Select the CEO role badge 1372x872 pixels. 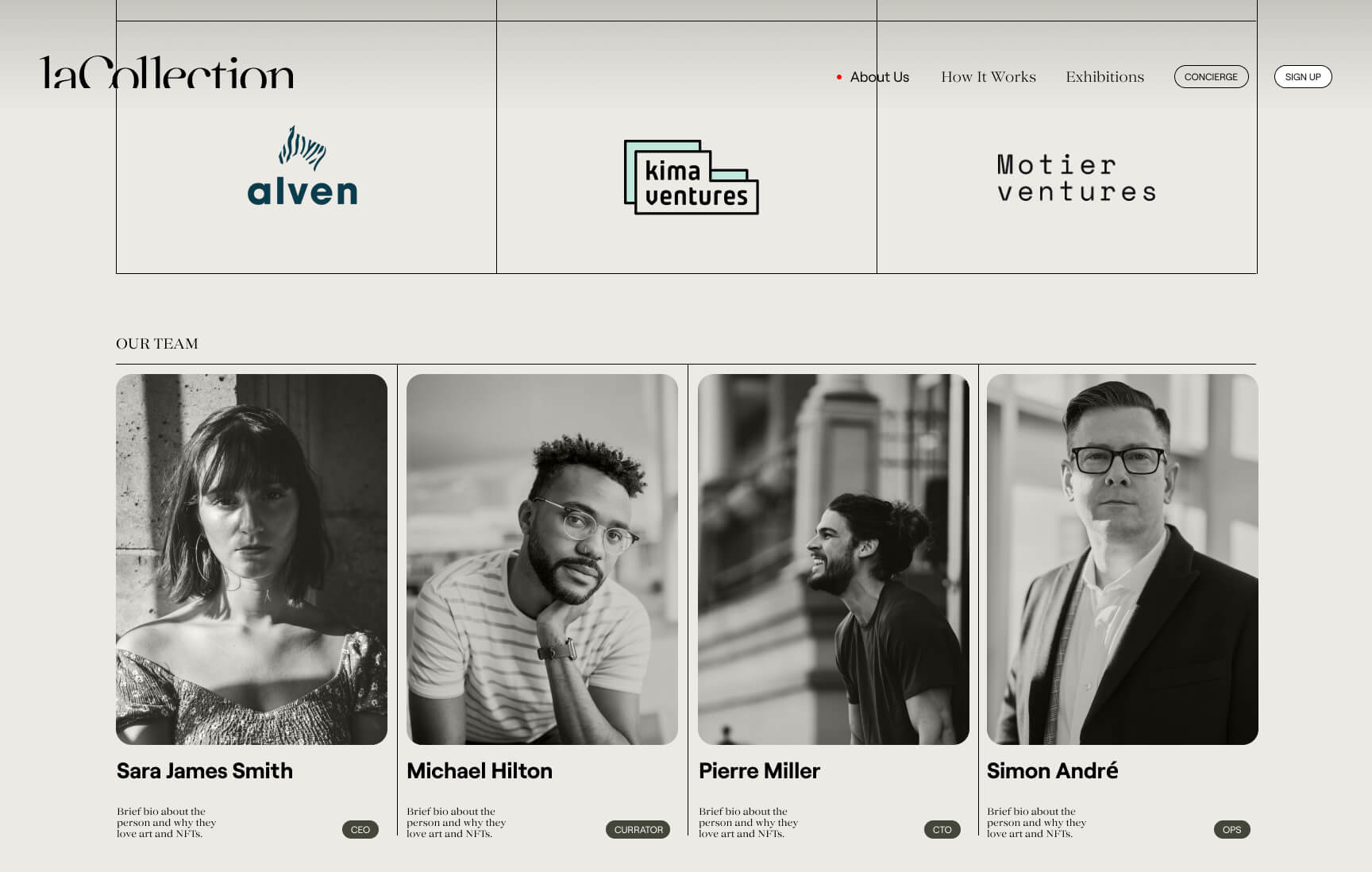click(x=360, y=829)
